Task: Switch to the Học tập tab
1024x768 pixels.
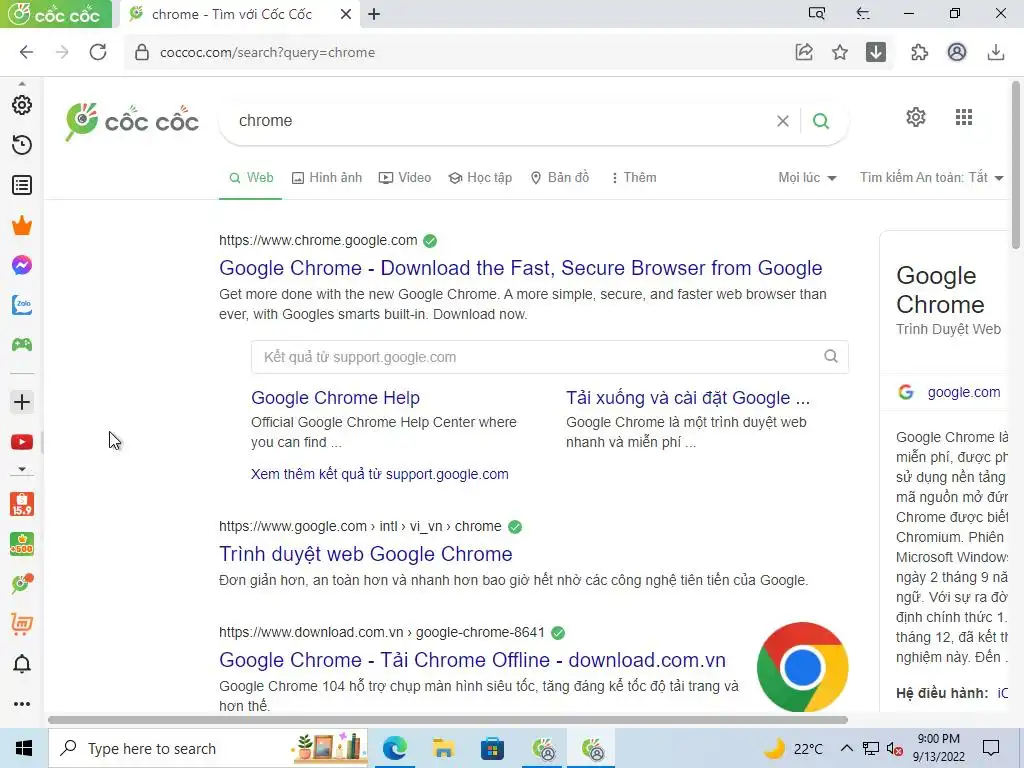Action: pyautogui.click(x=480, y=178)
